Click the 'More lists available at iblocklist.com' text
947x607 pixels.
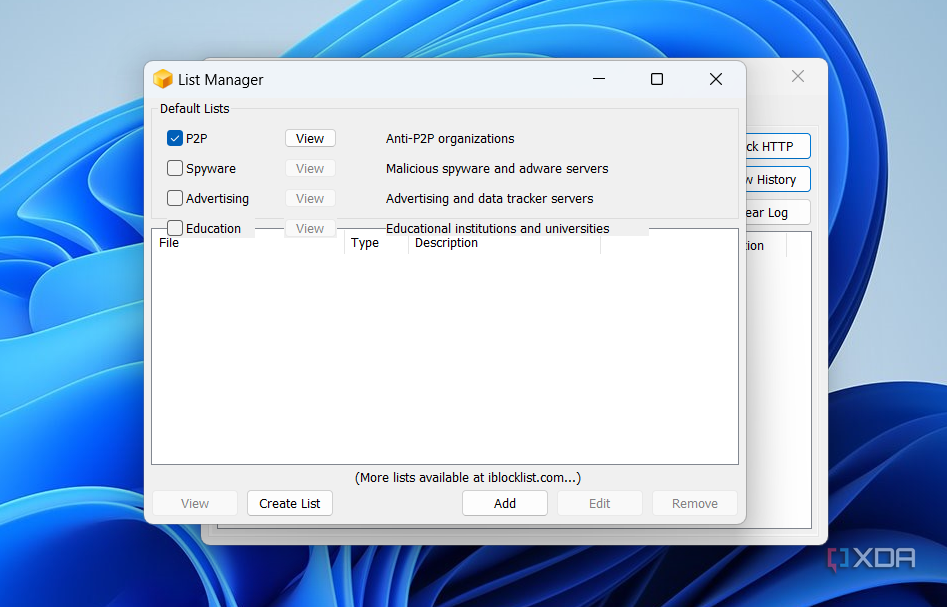pos(468,478)
